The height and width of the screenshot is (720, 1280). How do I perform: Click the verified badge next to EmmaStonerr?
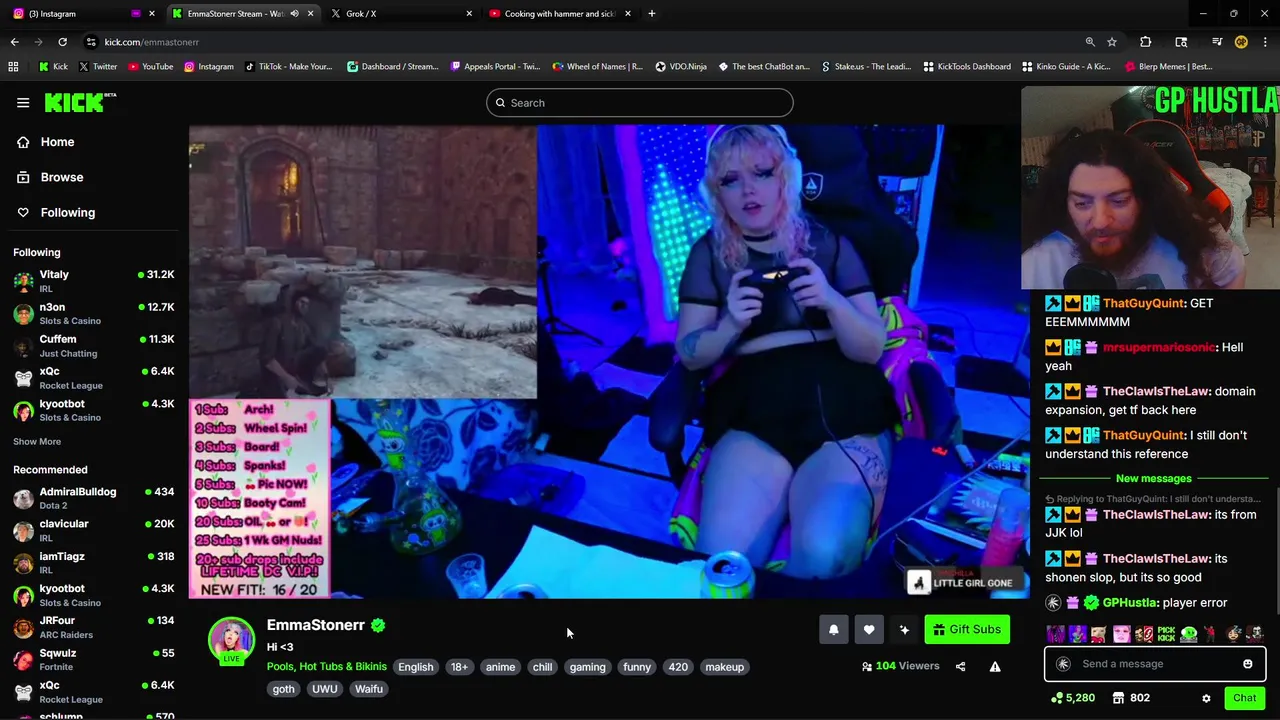pos(378,625)
